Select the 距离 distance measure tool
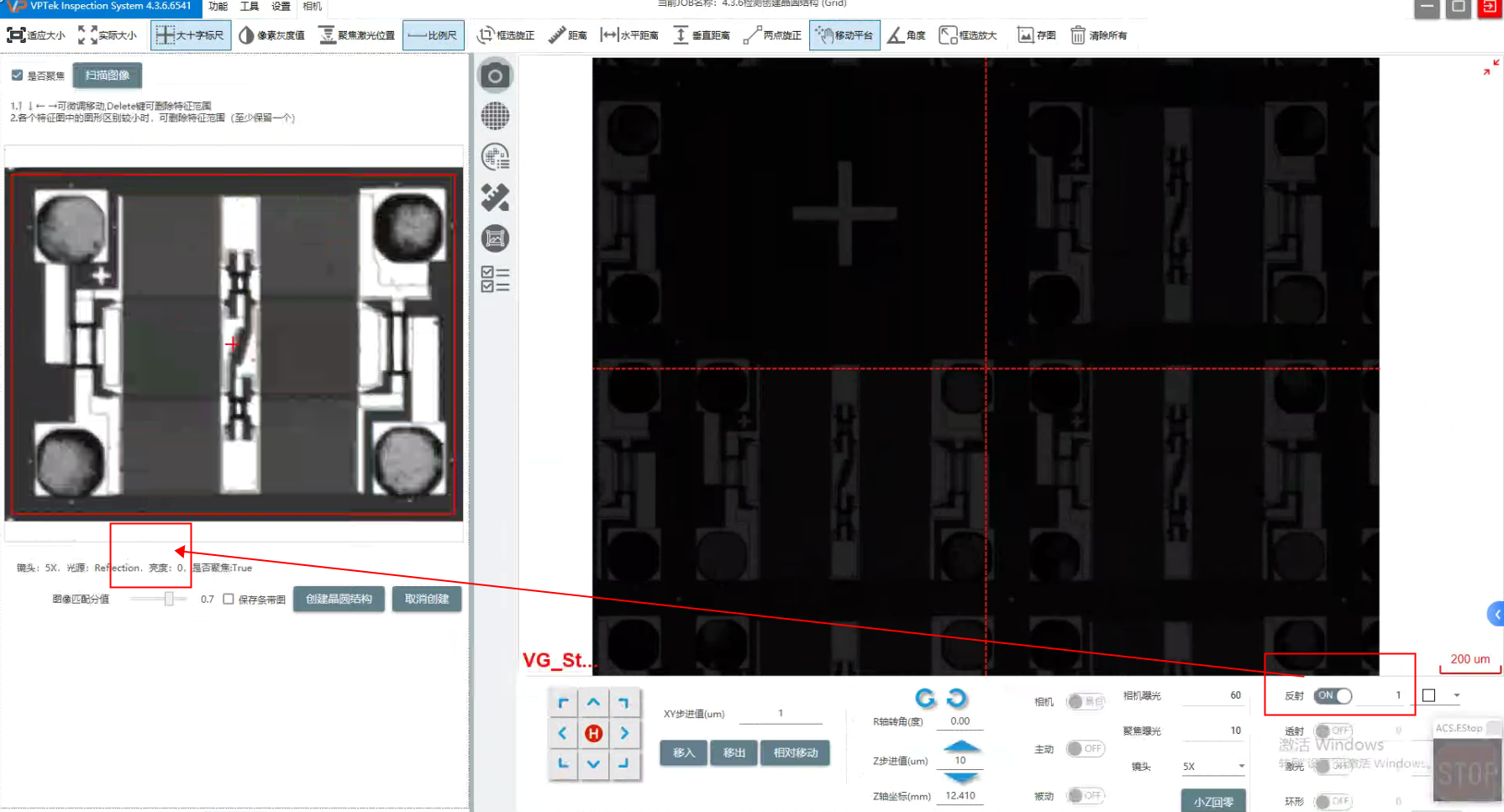Viewport: 1504px width, 812px height. [568, 35]
